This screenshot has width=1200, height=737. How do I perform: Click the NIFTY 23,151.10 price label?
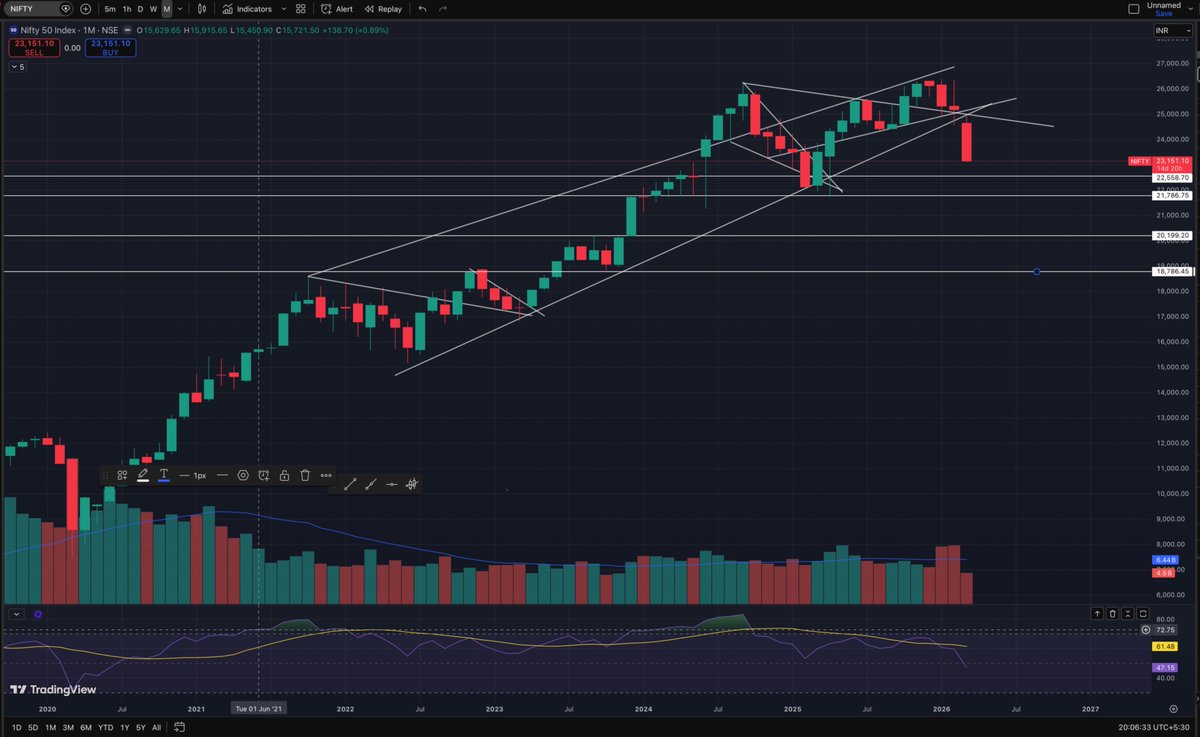click(1159, 160)
